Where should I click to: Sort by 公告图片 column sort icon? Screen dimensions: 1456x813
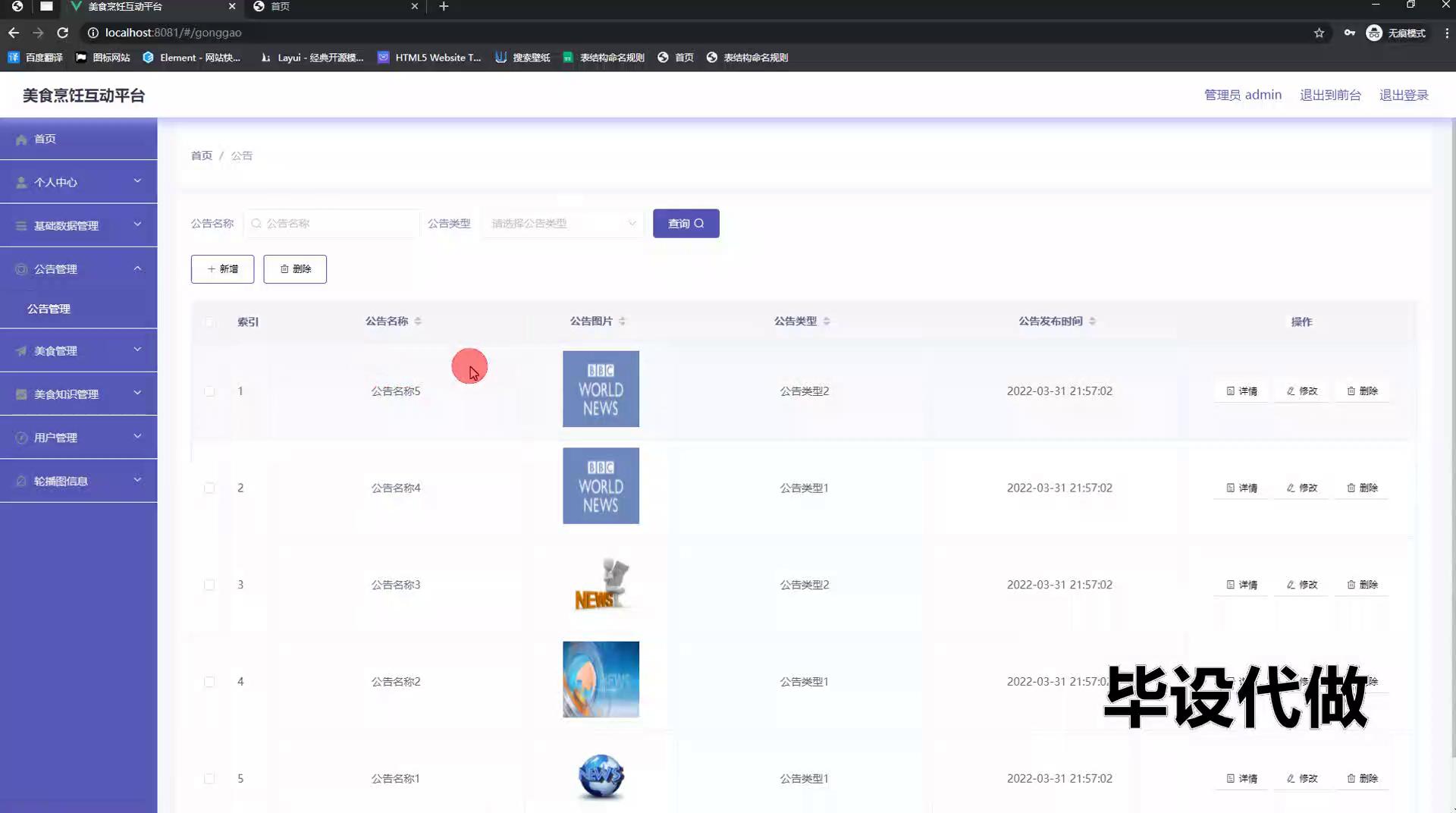[622, 321]
